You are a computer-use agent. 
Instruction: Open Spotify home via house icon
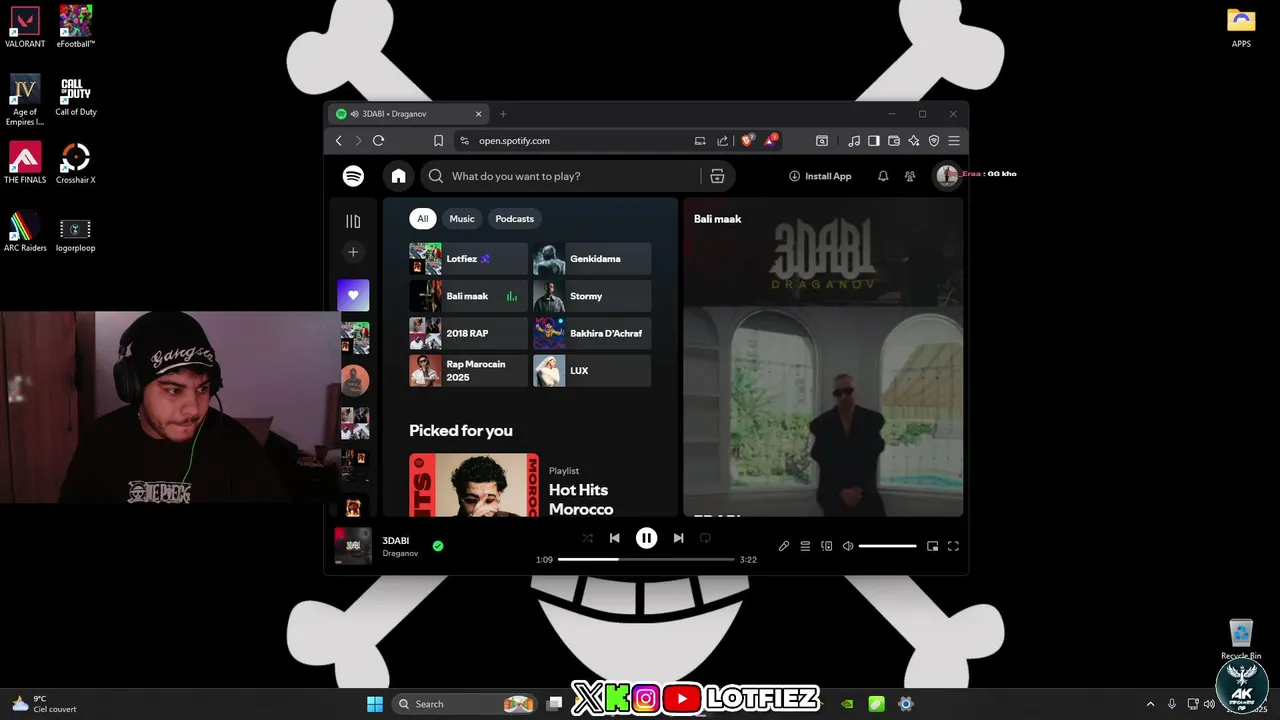coord(398,176)
